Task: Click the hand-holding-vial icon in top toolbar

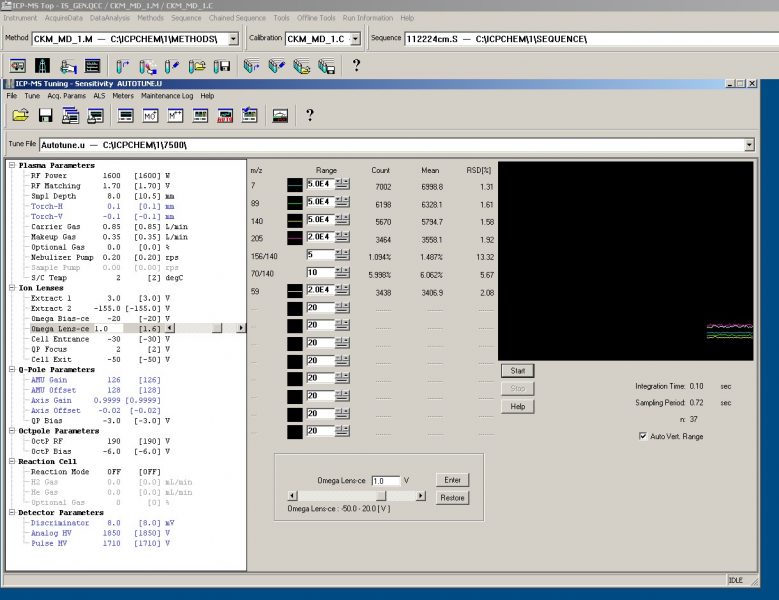Action: pyautogui.click(x=68, y=66)
